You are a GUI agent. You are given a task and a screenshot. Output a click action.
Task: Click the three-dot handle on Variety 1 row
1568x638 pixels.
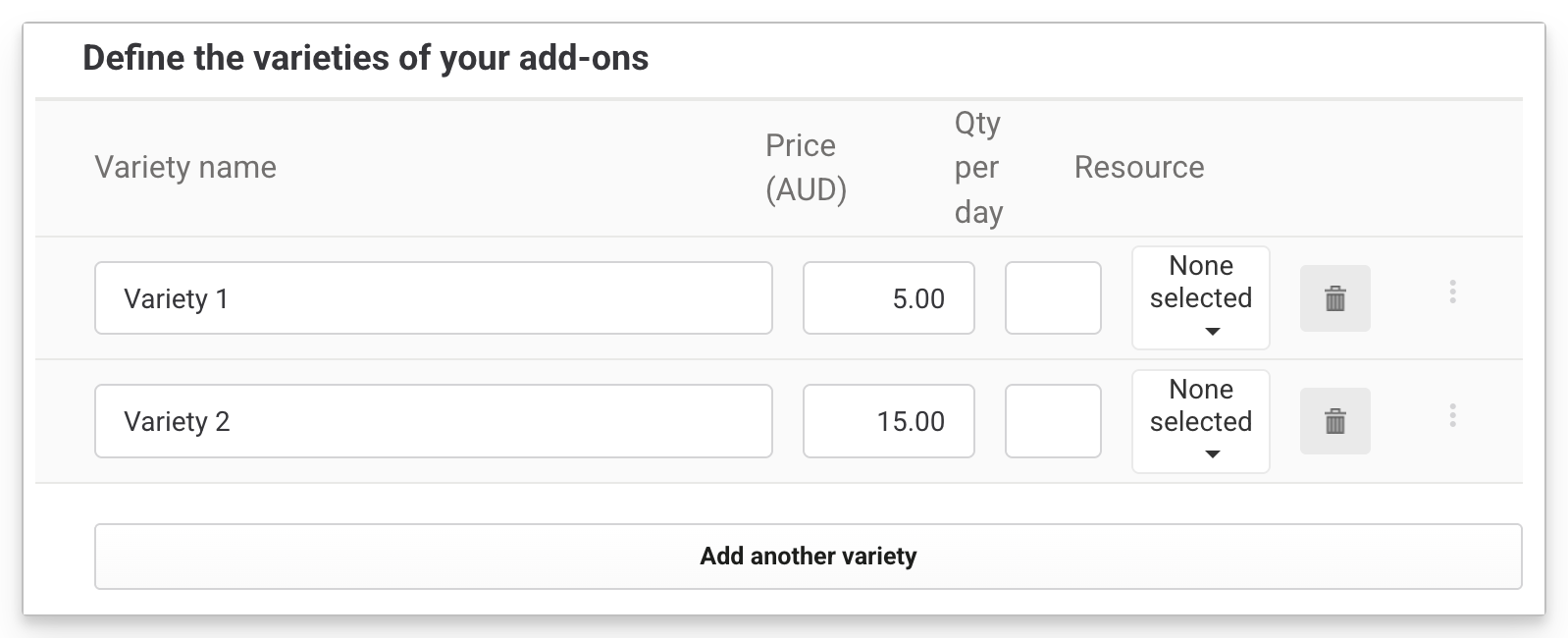[x=1452, y=292]
